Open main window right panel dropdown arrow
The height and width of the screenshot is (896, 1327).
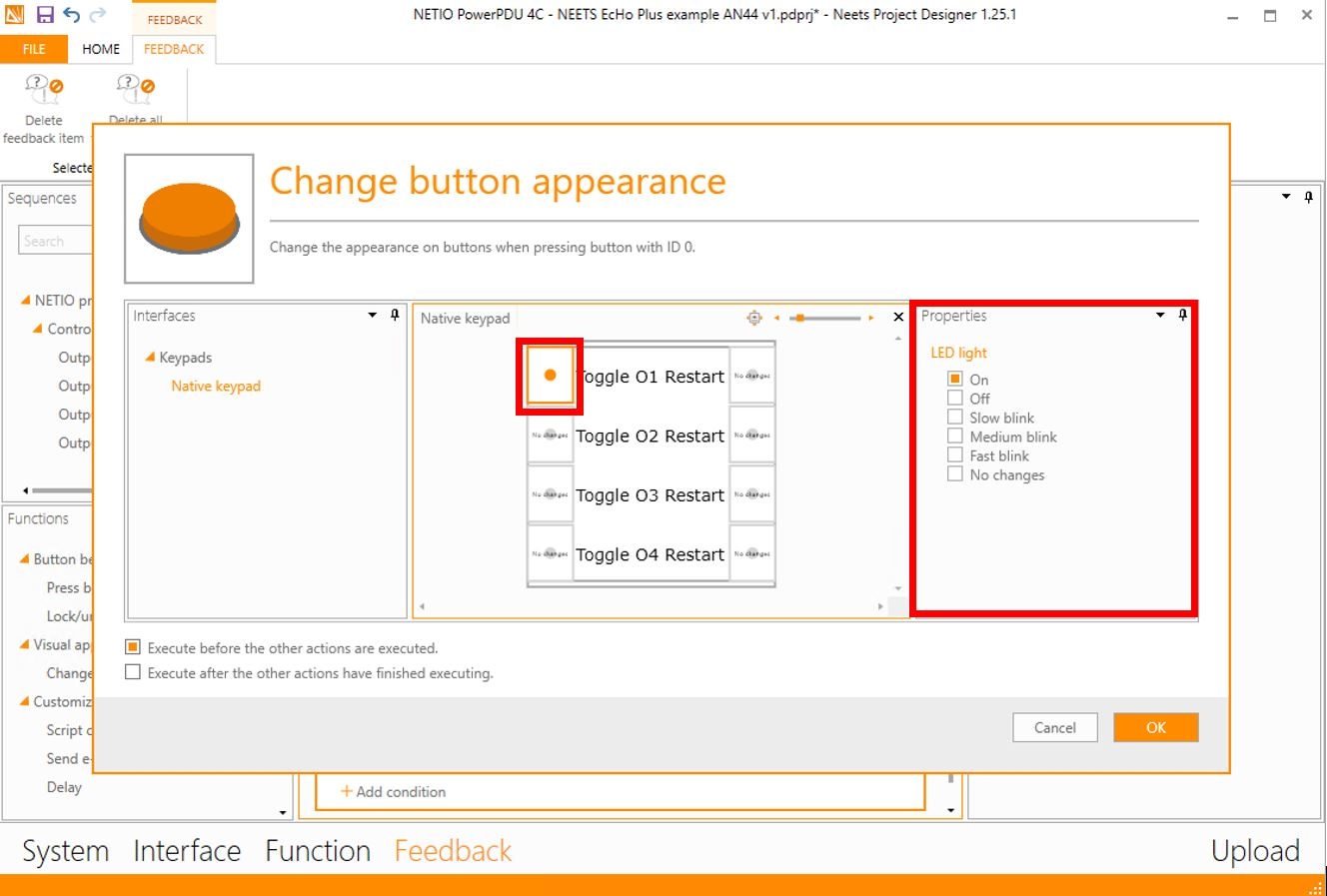tap(1286, 198)
